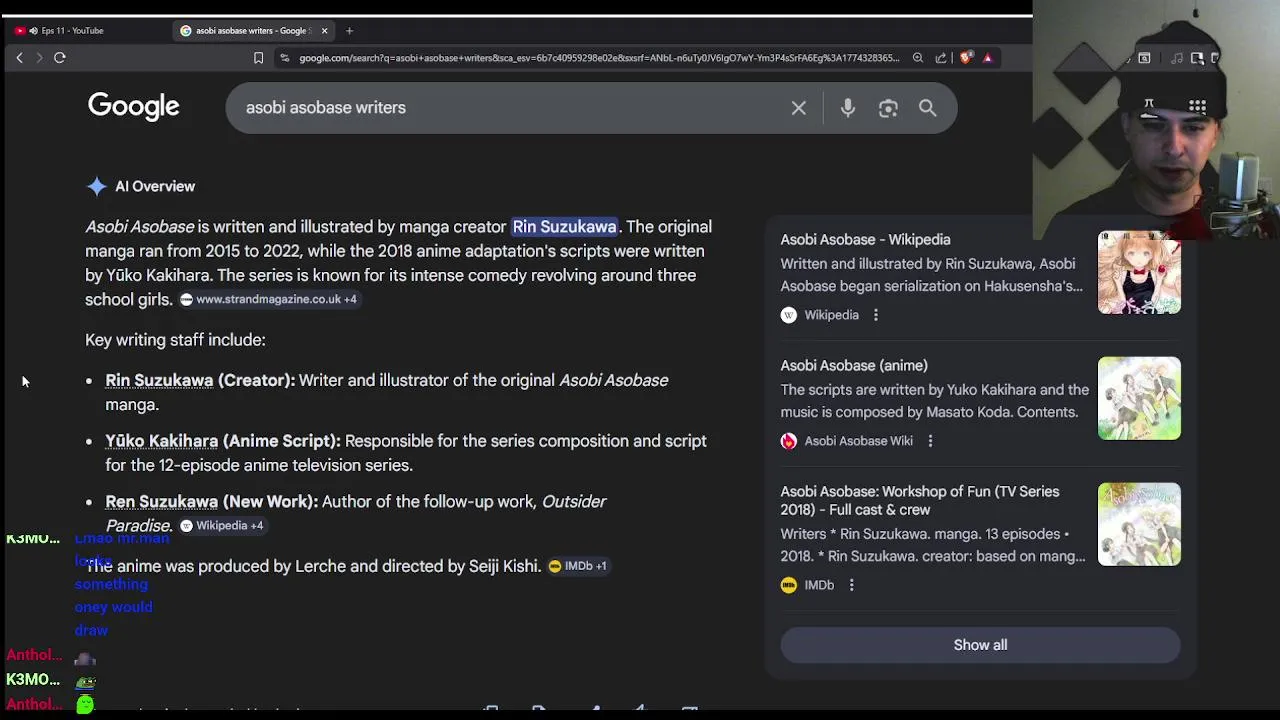Click the Brave Rewards triangle icon
1280x720 pixels.
click(x=987, y=58)
